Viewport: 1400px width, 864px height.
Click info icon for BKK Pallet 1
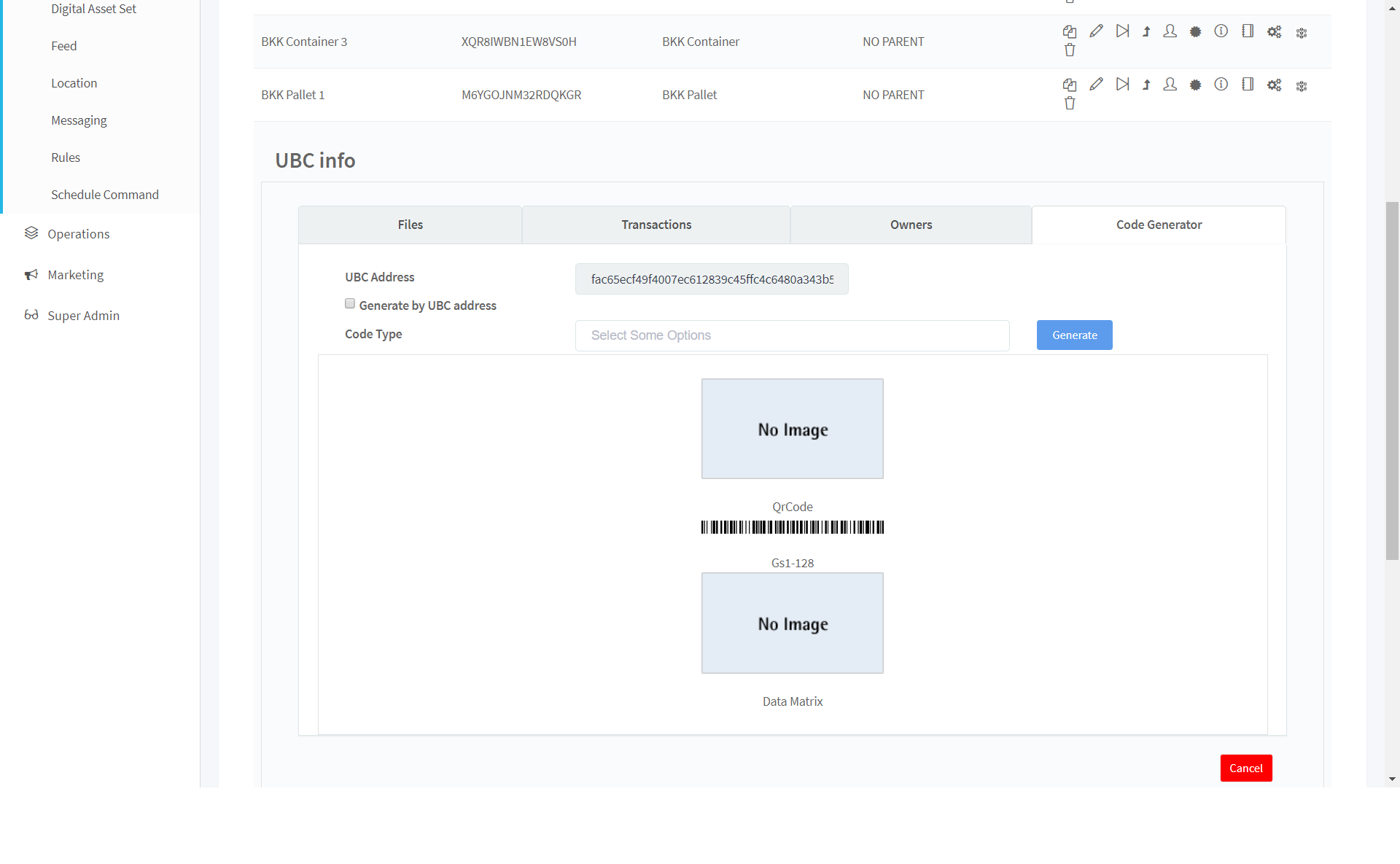[1221, 85]
